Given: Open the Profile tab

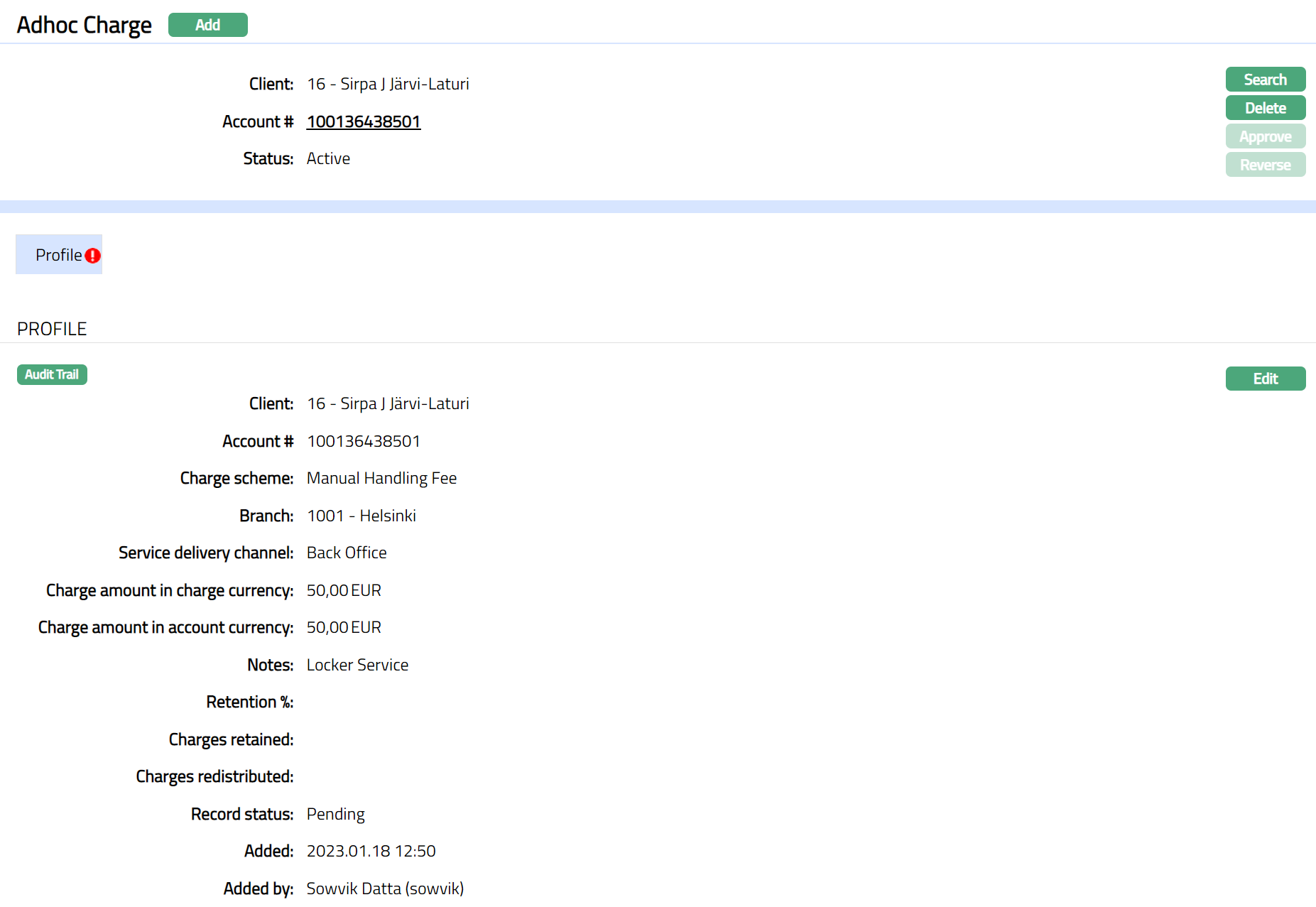Looking at the screenshot, I should click(58, 255).
